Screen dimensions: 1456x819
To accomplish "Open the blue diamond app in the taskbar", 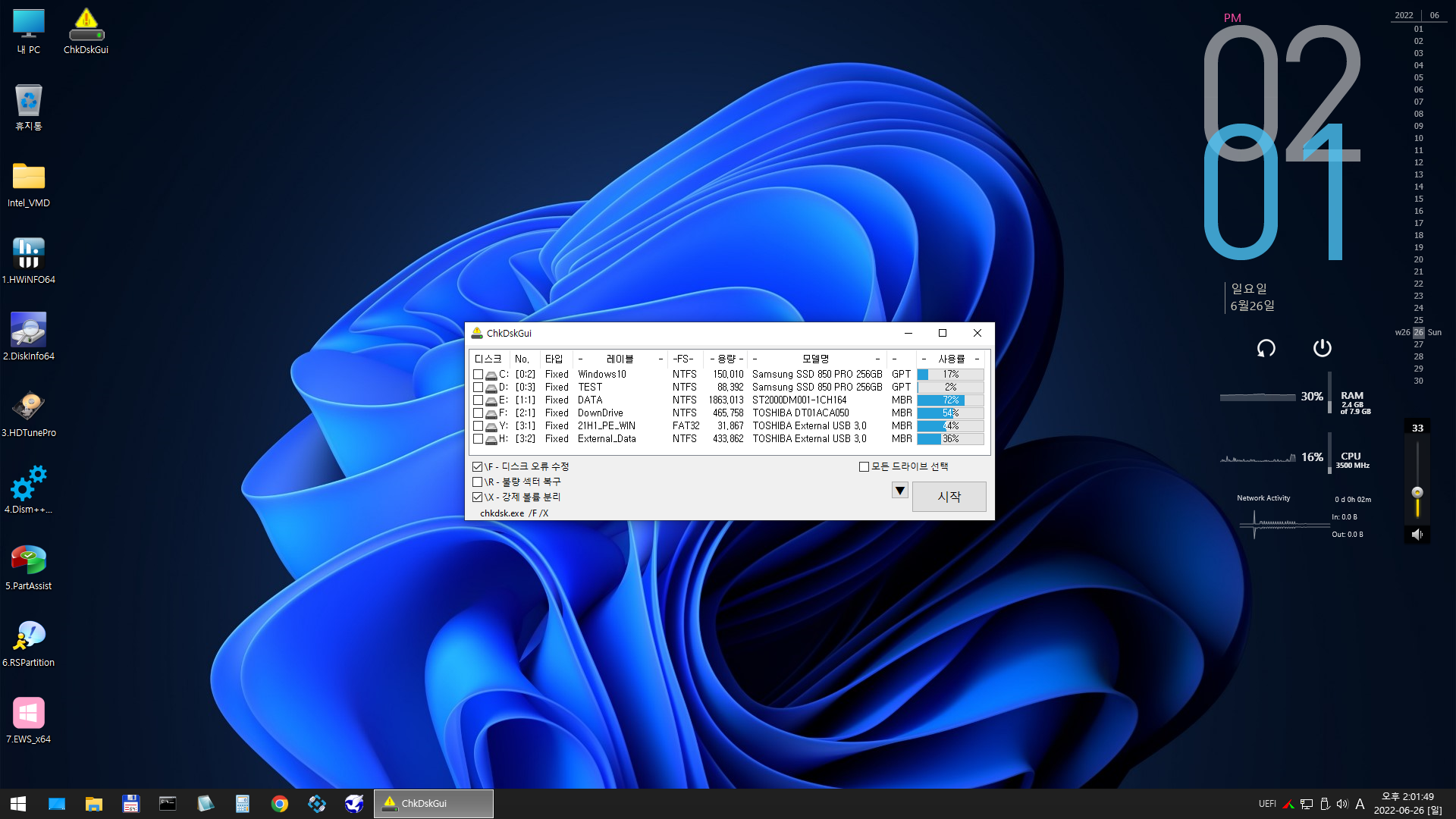I will [x=317, y=803].
